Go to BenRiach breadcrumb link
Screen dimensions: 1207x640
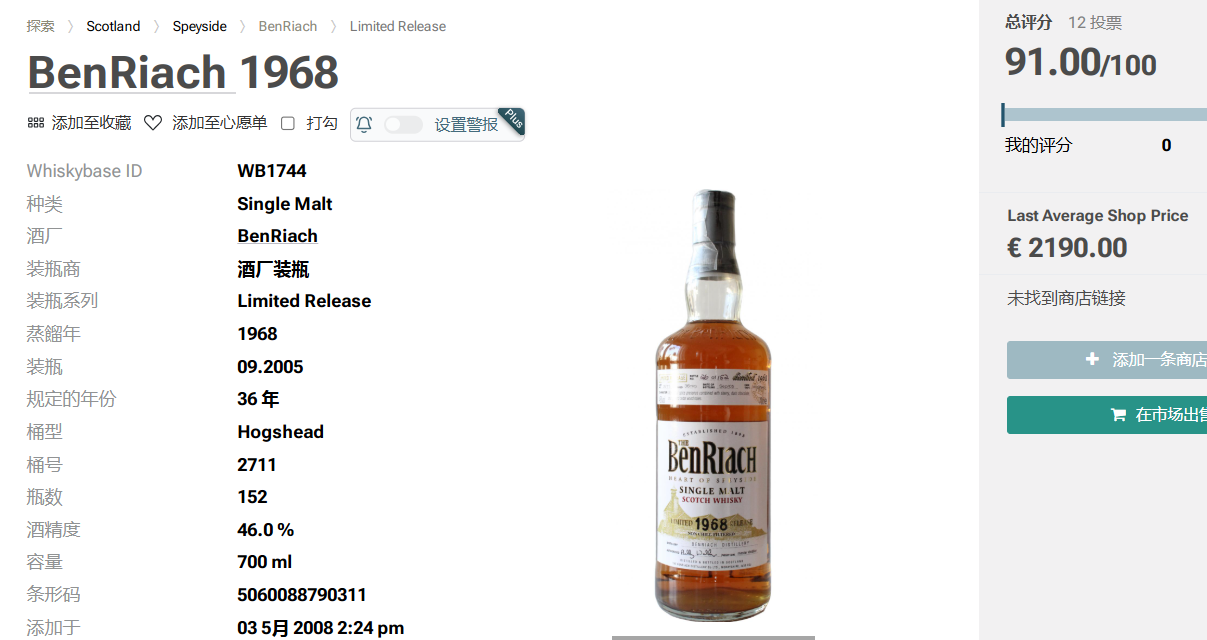[x=288, y=26]
